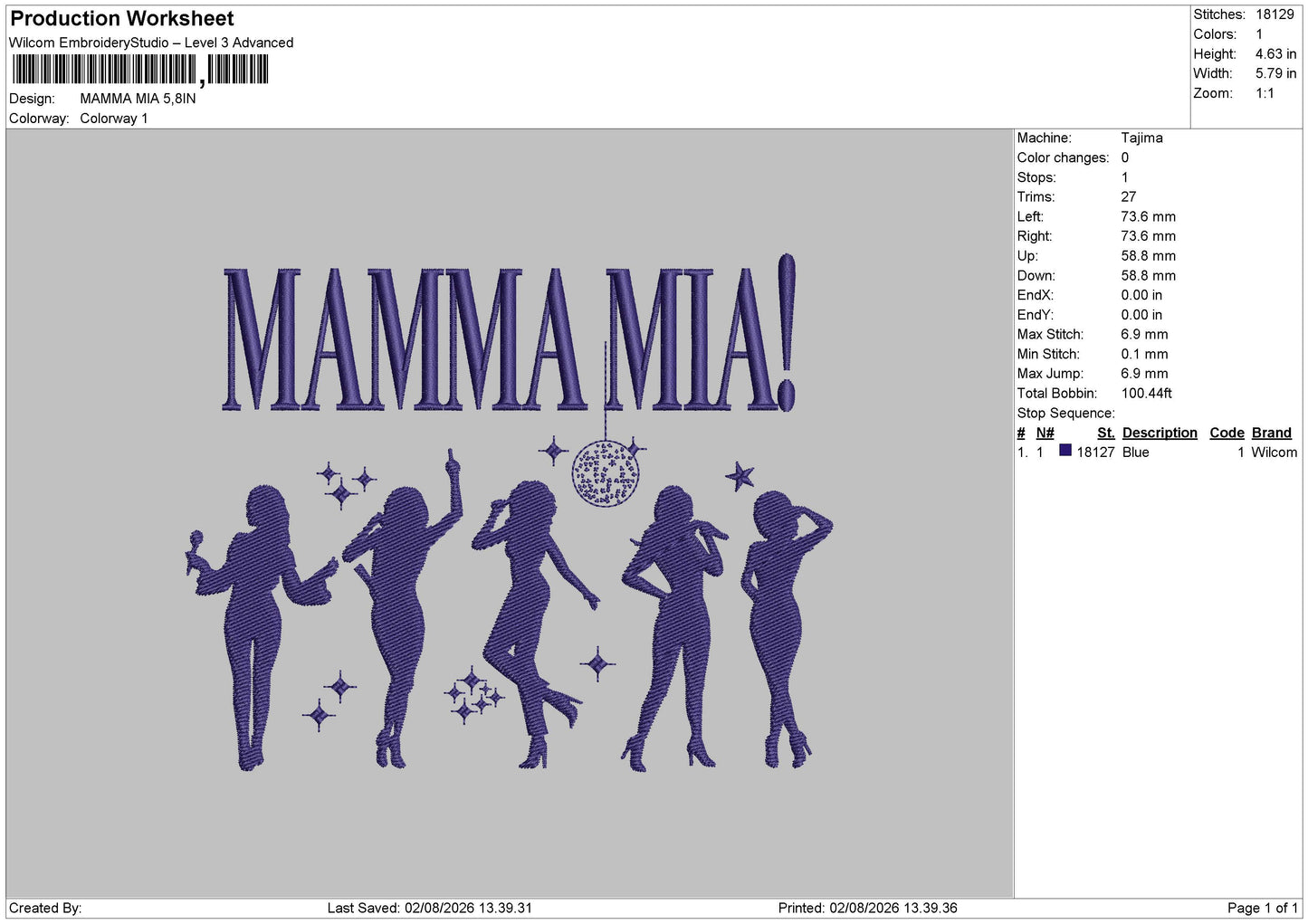This screenshot has height=924, width=1308.
Task: Click the Max Jump value 6.9 mm
Action: pos(1144,373)
